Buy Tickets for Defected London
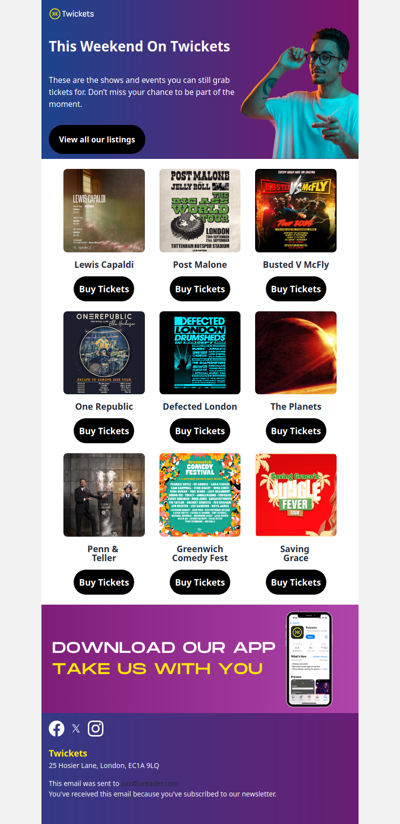 (x=200, y=431)
